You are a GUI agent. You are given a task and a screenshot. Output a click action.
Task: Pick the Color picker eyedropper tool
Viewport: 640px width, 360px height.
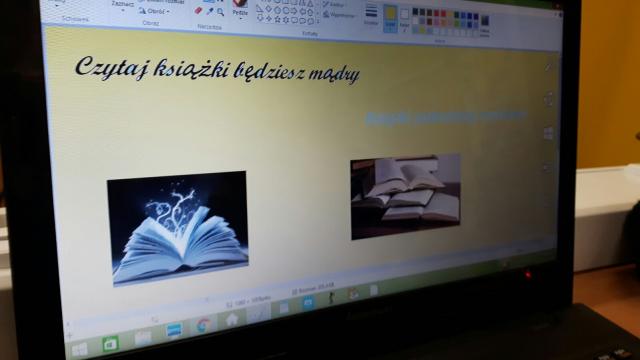(x=210, y=11)
